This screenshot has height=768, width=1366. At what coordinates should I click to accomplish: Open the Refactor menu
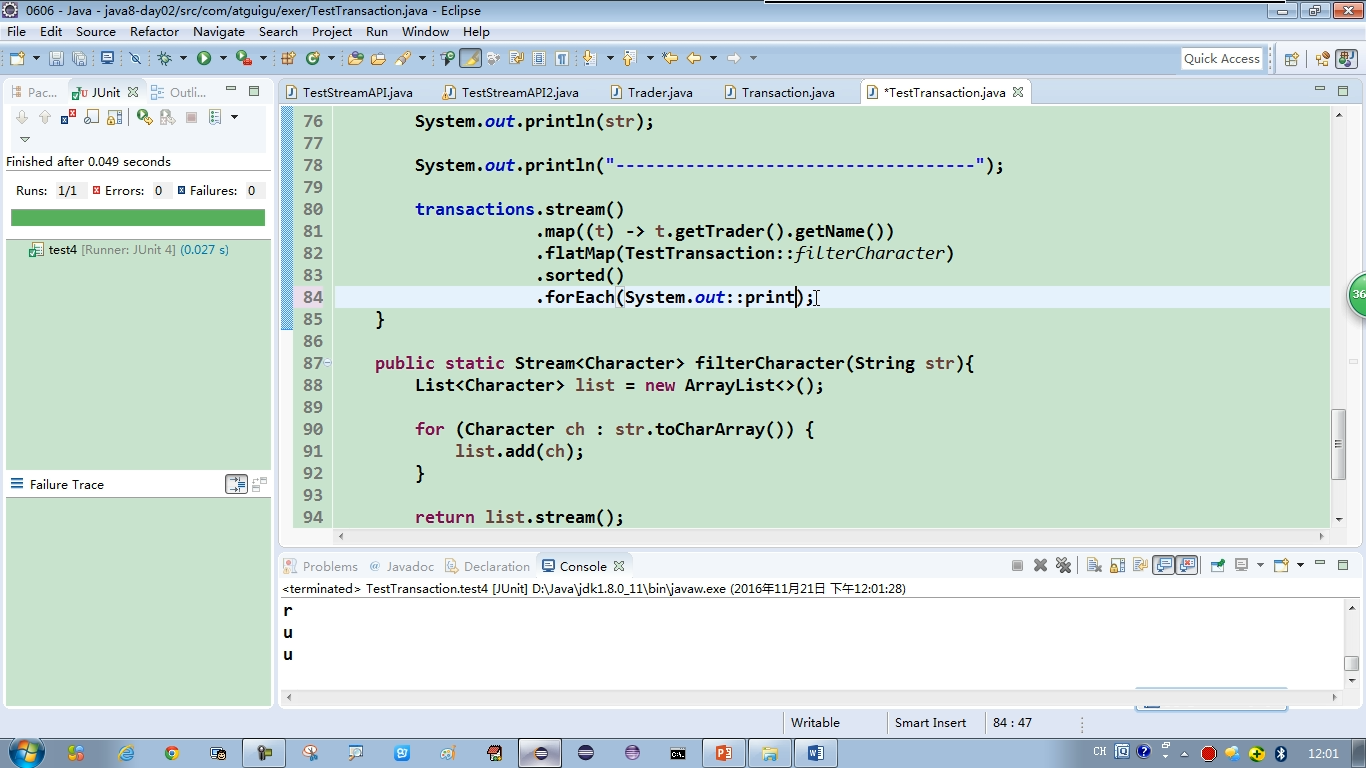click(x=154, y=31)
